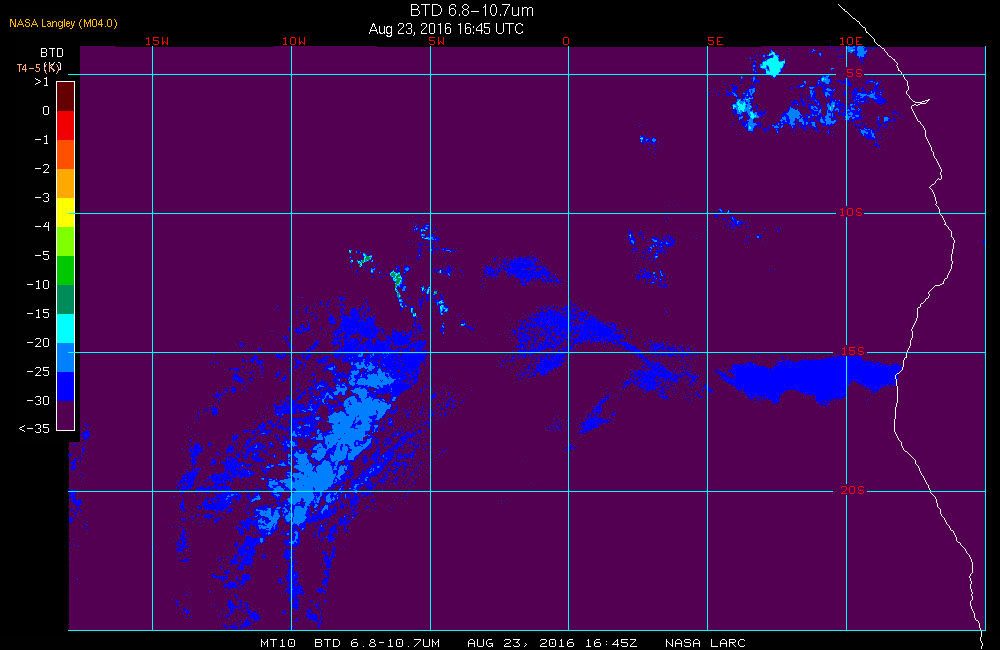Screen dimensions: 1000x650
Task: Click the '5W' longitude label
Action: pos(437,41)
